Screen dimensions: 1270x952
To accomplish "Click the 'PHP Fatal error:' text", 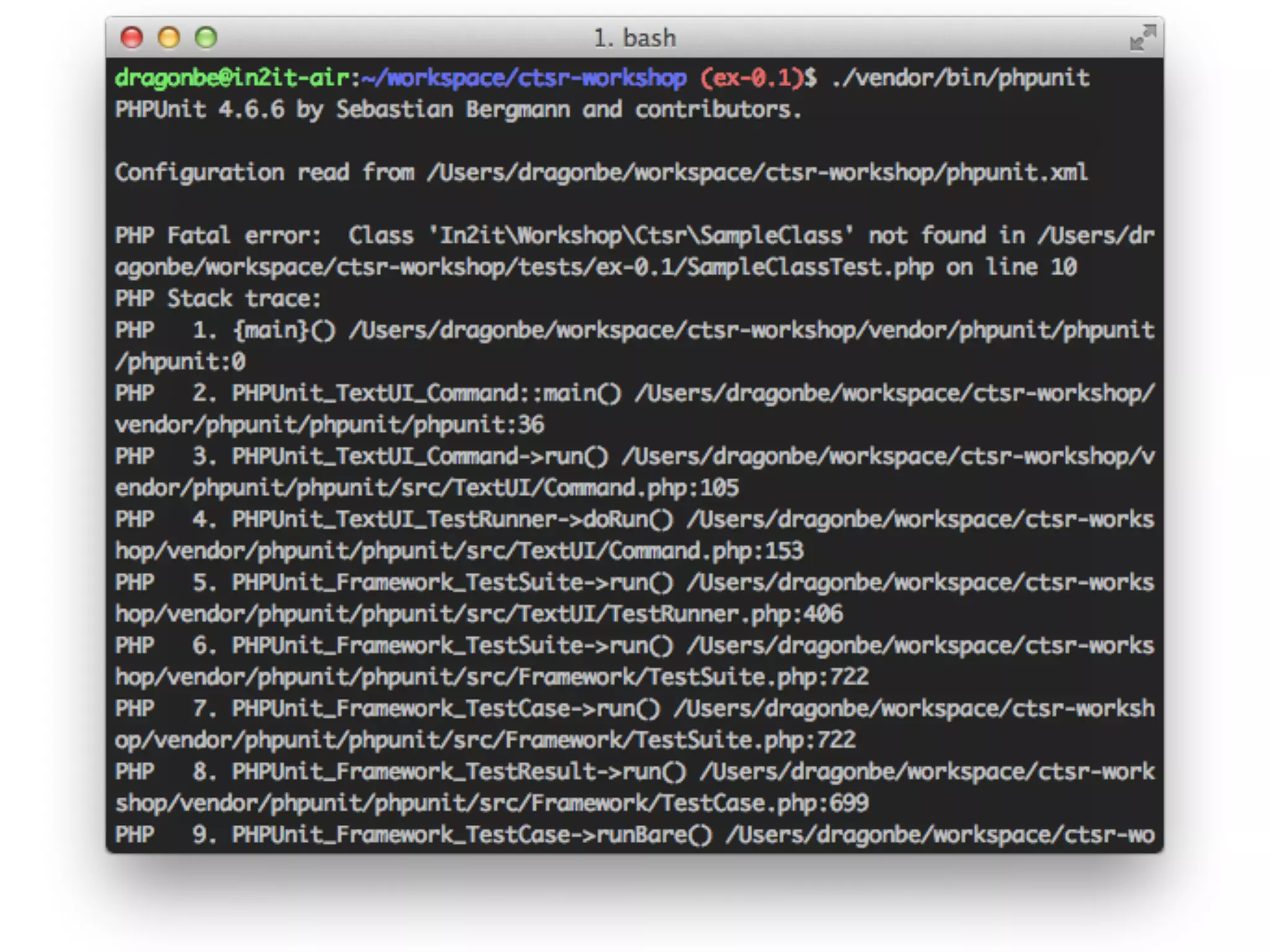I will tap(218, 236).
